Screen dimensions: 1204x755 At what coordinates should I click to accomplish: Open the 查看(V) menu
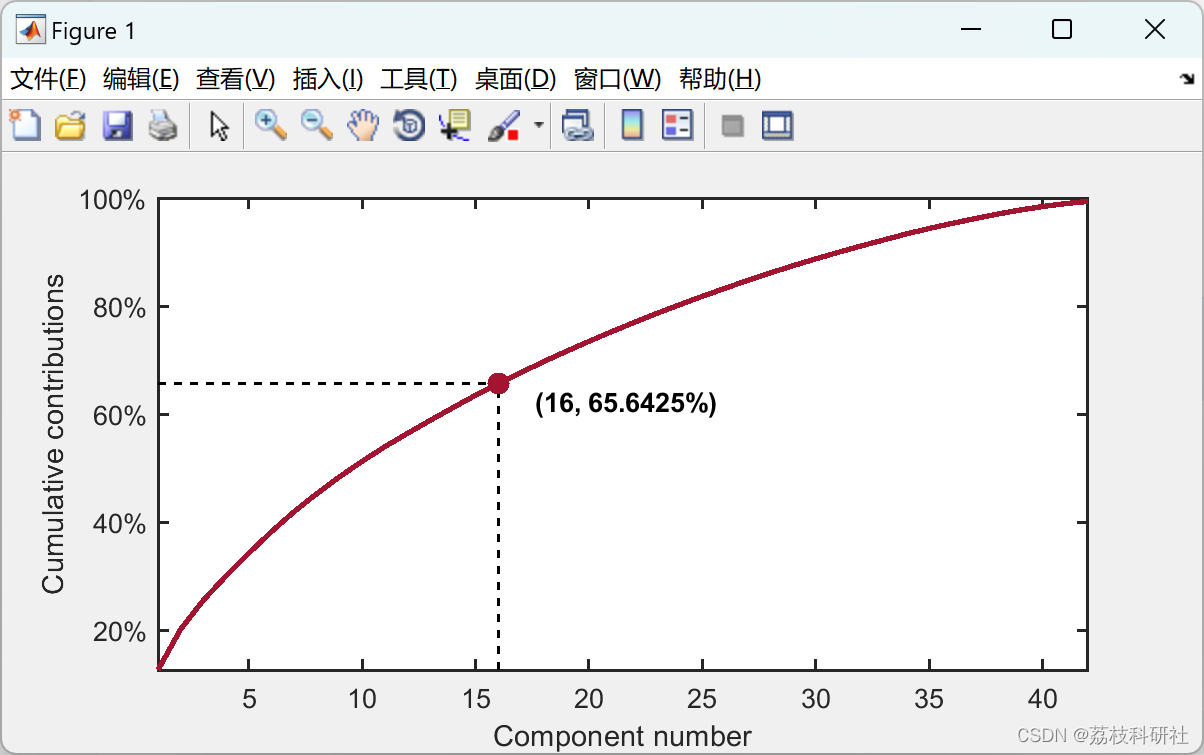pyautogui.click(x=235, y=79)
